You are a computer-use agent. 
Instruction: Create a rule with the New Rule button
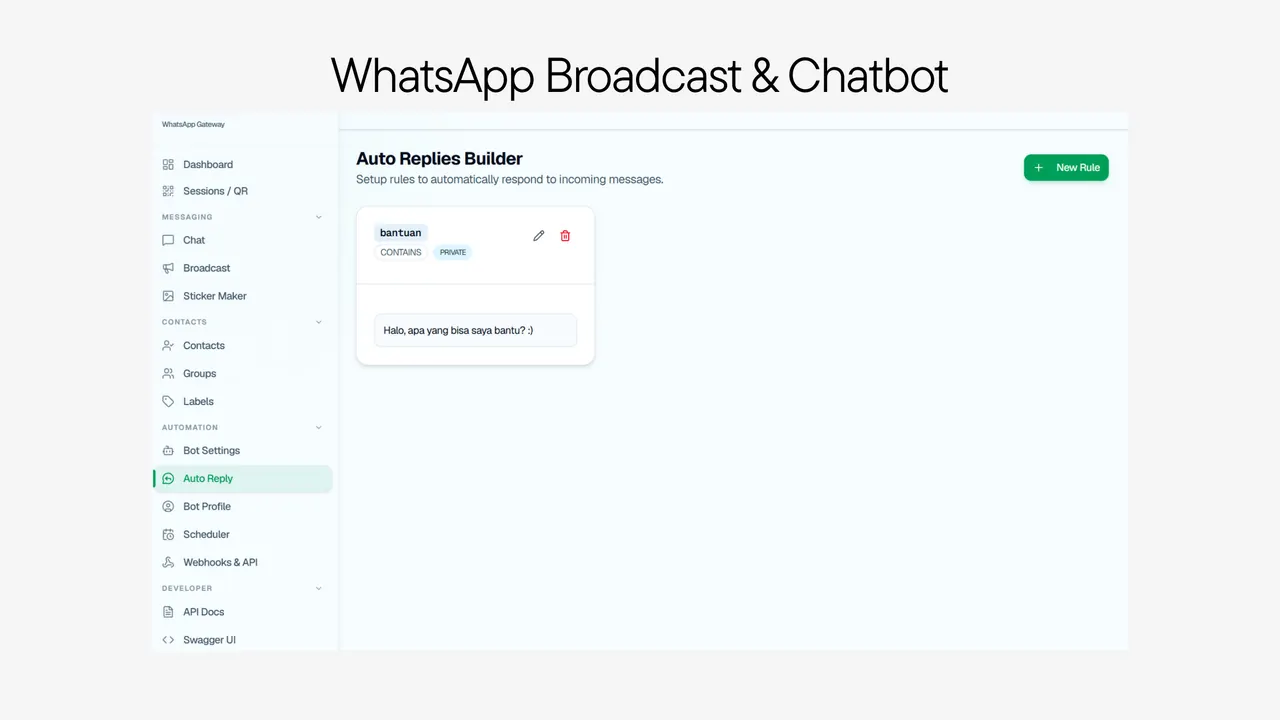coord(1066,168)
